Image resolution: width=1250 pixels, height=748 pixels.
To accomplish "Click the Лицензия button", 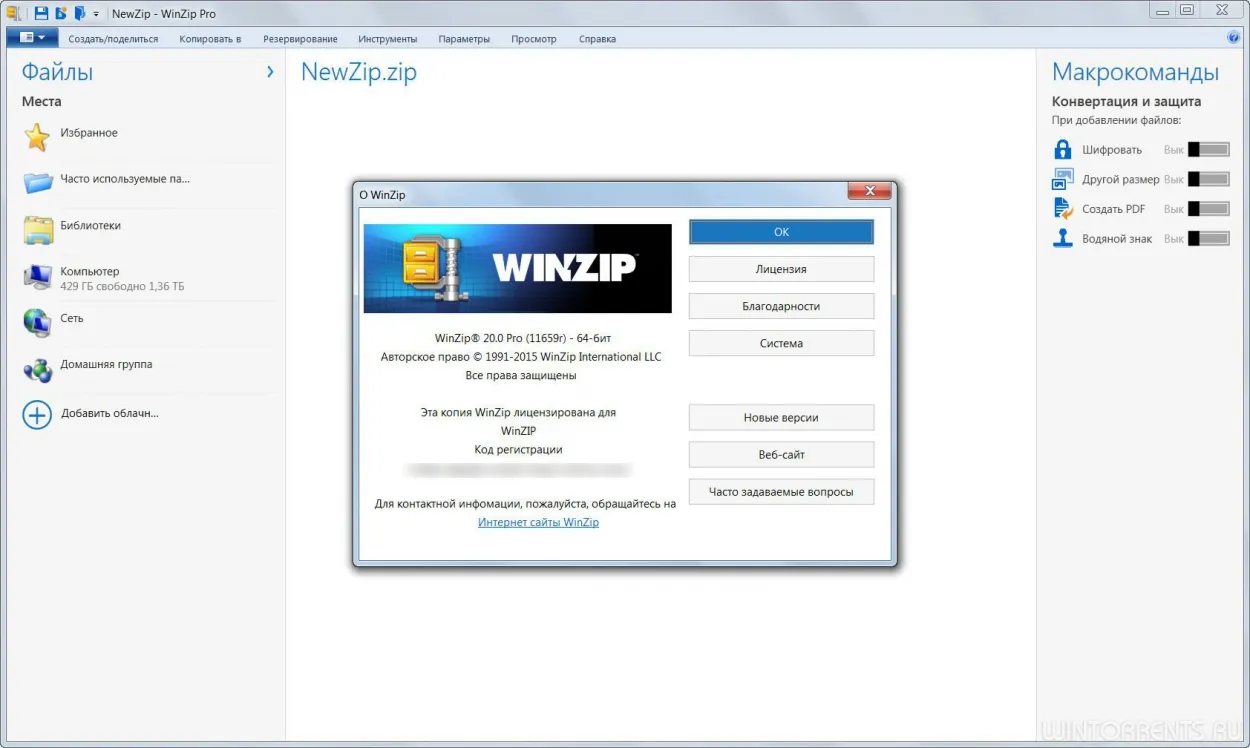I will click(781, 269).
